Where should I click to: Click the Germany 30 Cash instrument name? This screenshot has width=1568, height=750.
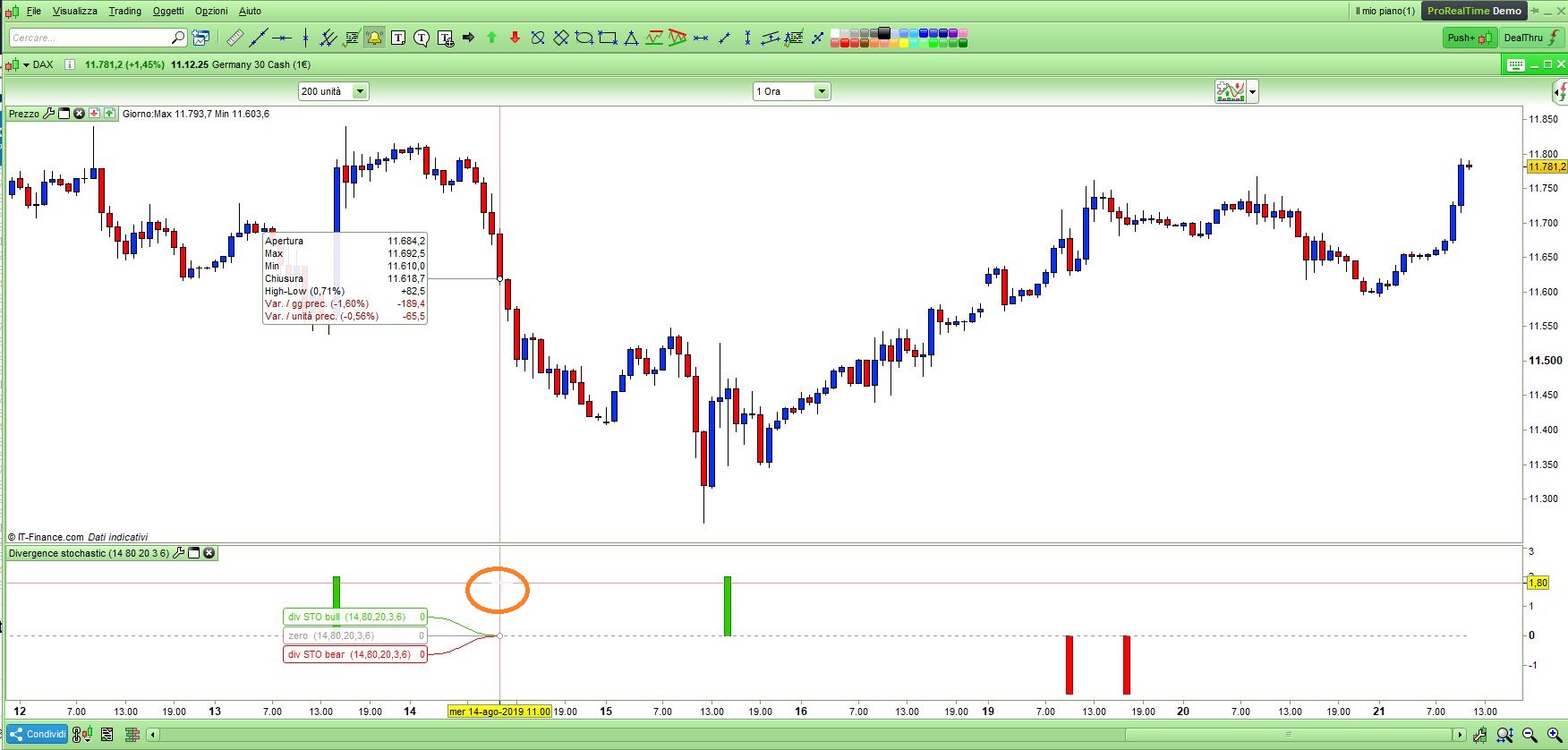click(261, 64)
